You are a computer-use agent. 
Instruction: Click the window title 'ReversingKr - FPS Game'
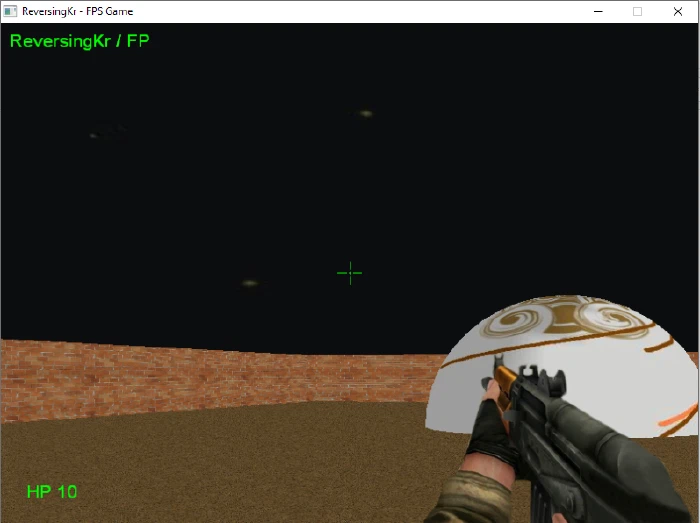click(x=78, y=11)
